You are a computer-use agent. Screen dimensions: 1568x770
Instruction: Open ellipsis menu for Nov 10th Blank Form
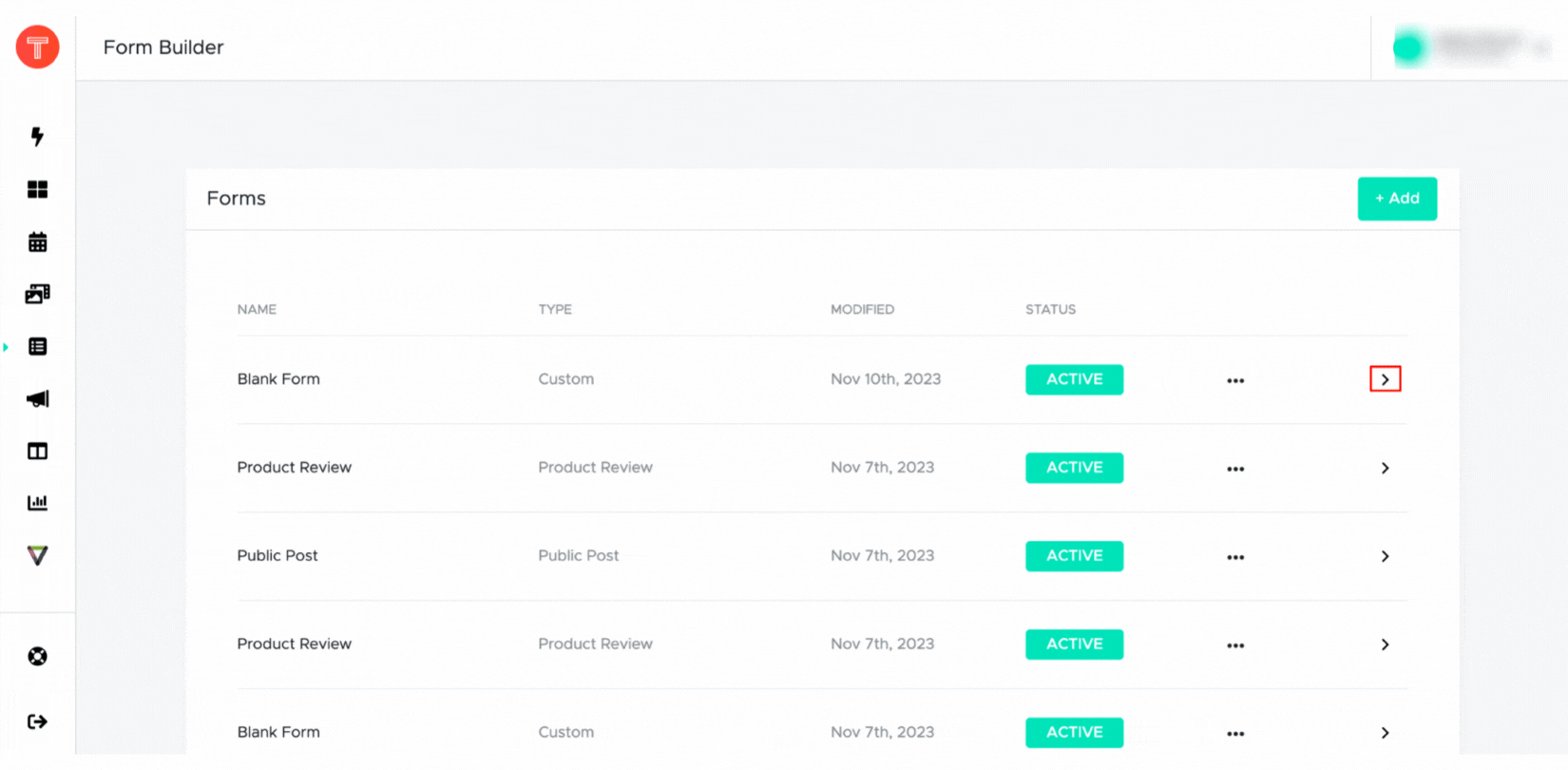click(x=1235, y=380)
